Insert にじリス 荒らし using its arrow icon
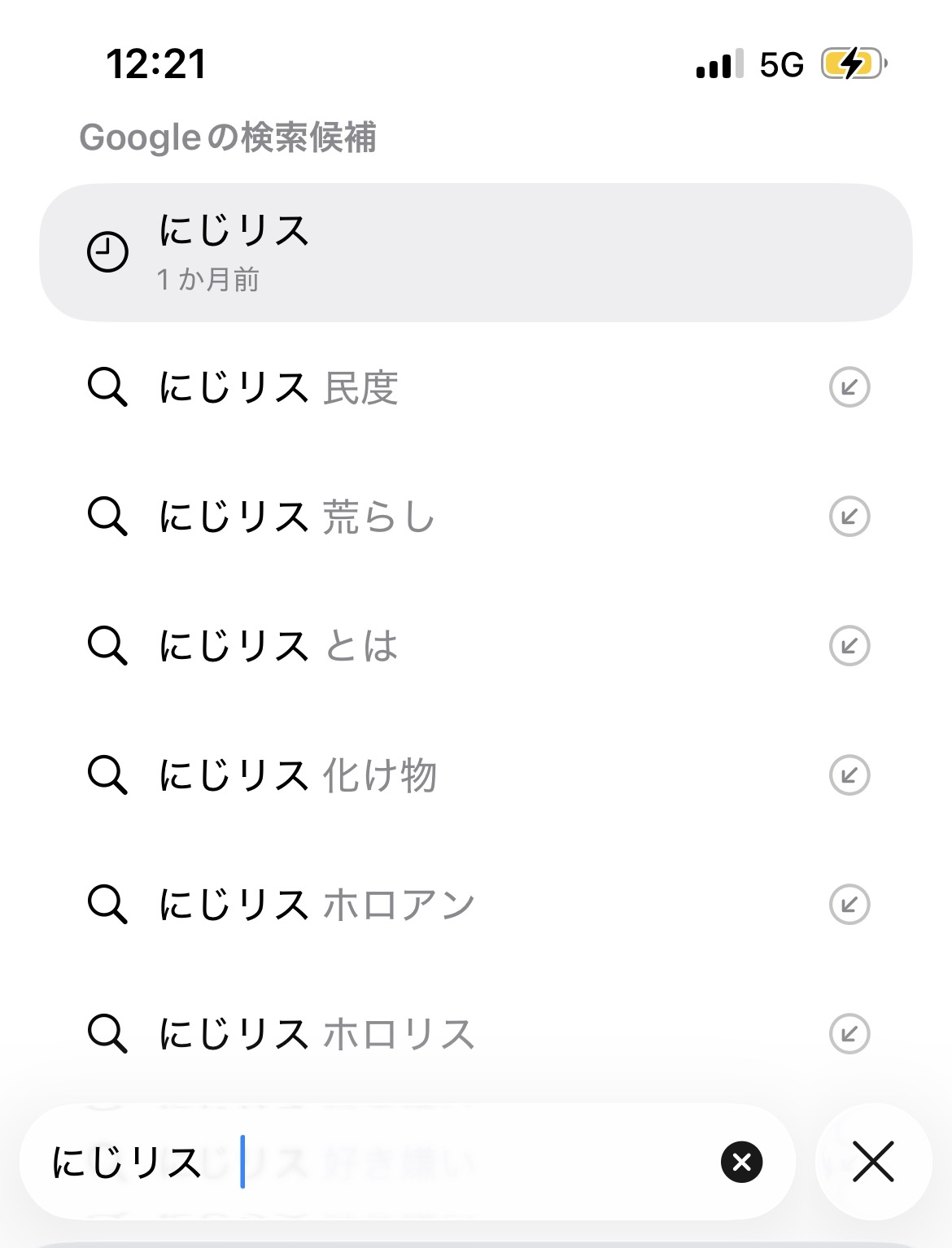 pos(849,516)
